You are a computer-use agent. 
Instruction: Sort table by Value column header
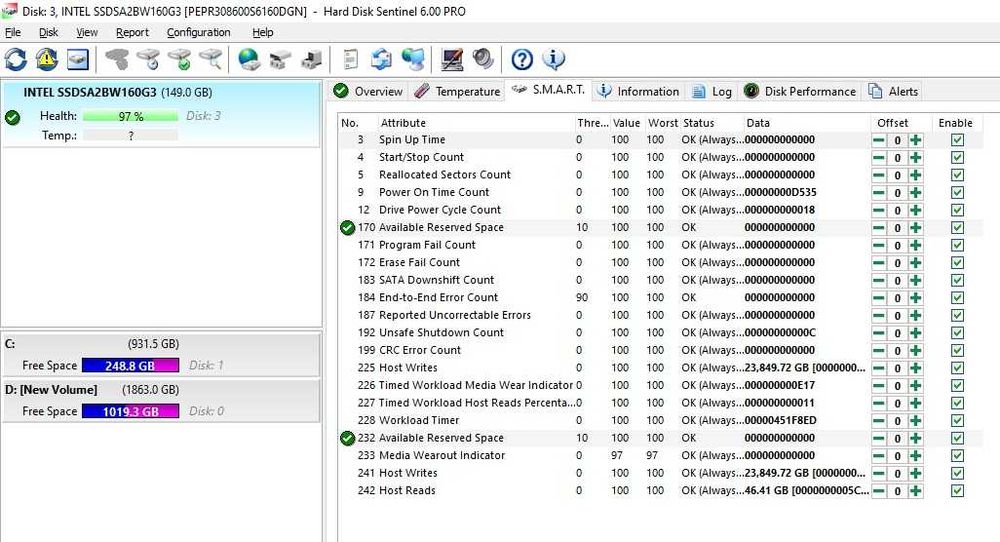click(x=626, y=123)
